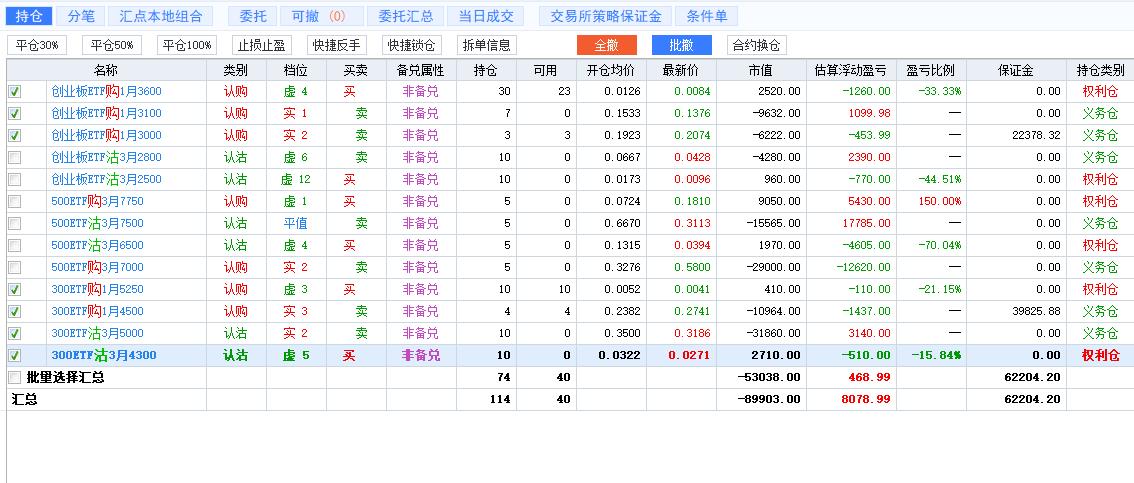Image resolution: width=1134 pixels, height=483 pixels.
Task: Sort by the 名称 column header
Action: tap(106, 70)
